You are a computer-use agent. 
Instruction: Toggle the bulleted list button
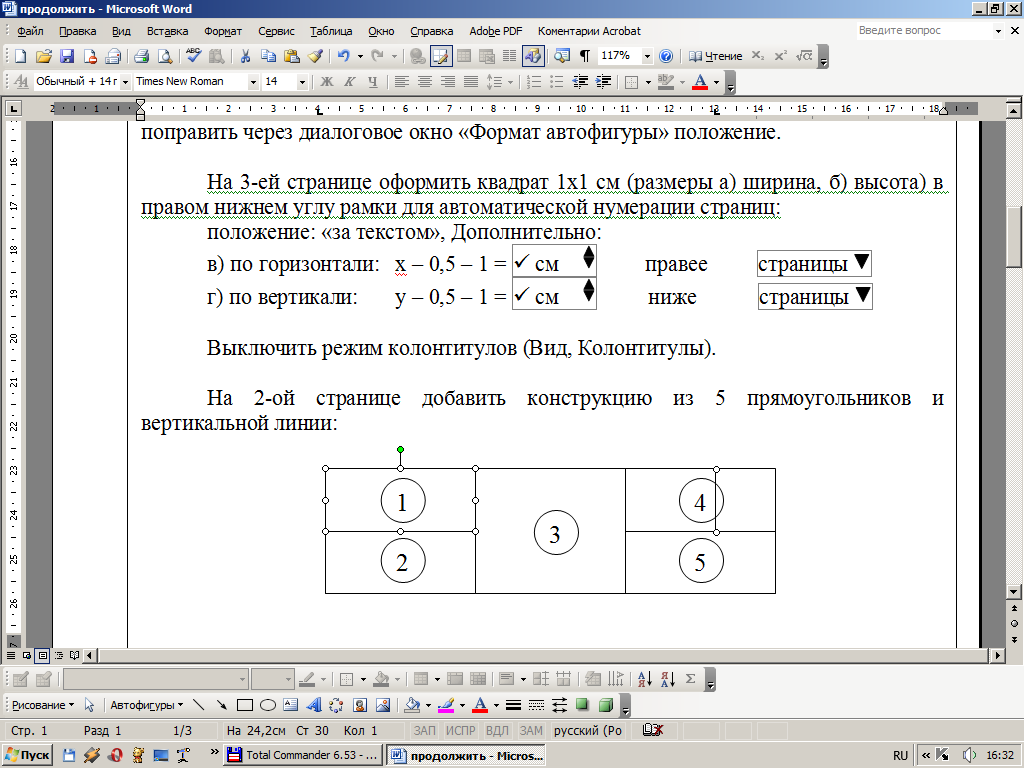pos(556,82)
